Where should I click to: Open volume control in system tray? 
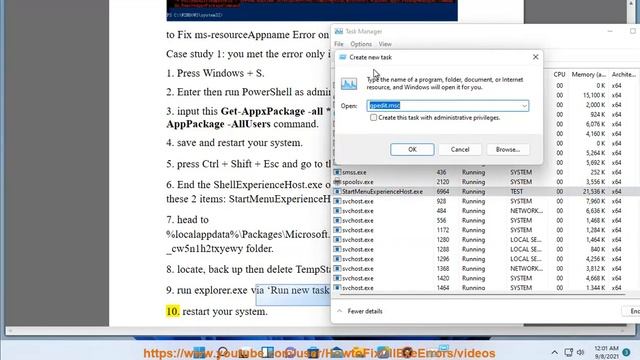(x=580, y=352)
